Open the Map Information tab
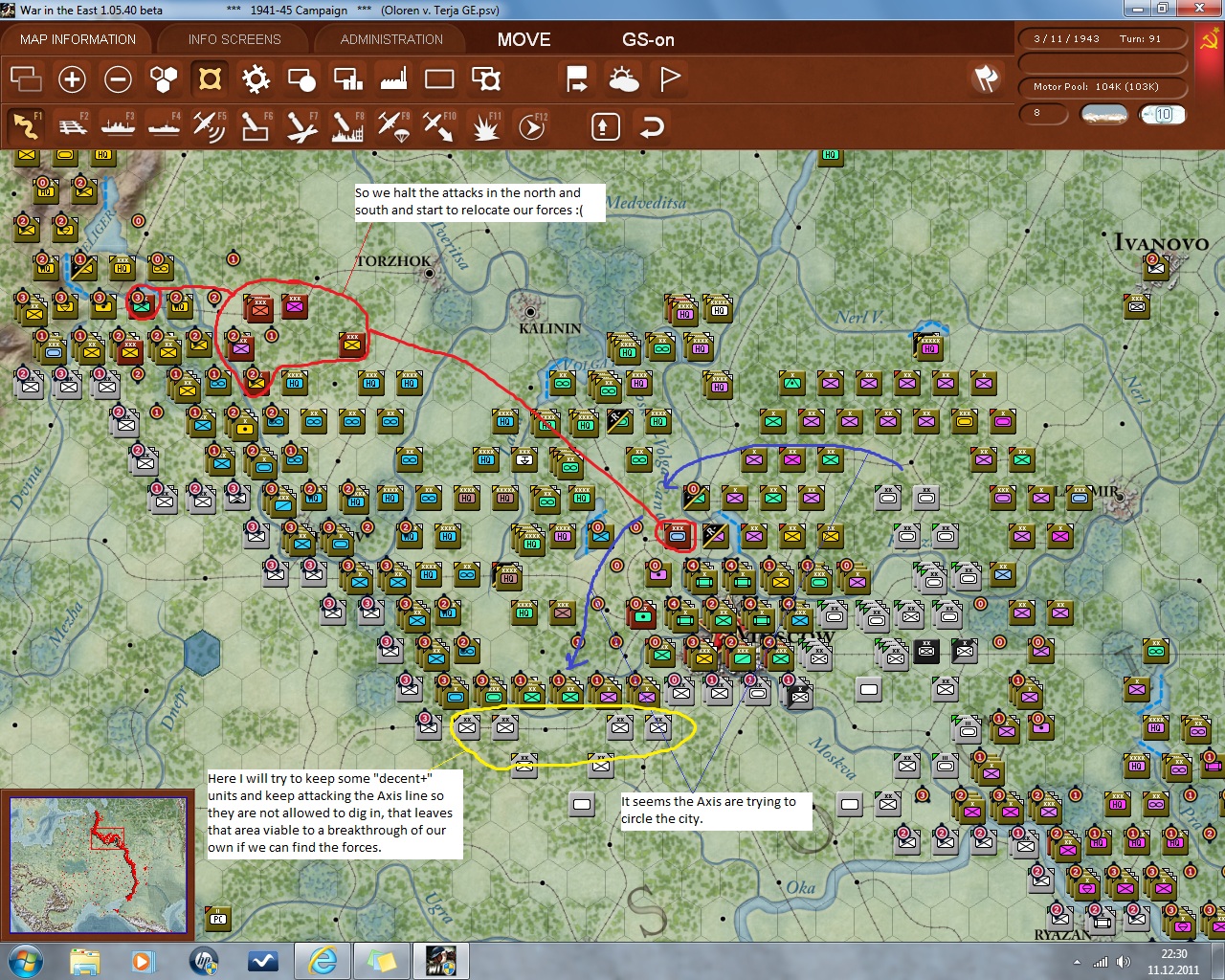 [78, 39]
